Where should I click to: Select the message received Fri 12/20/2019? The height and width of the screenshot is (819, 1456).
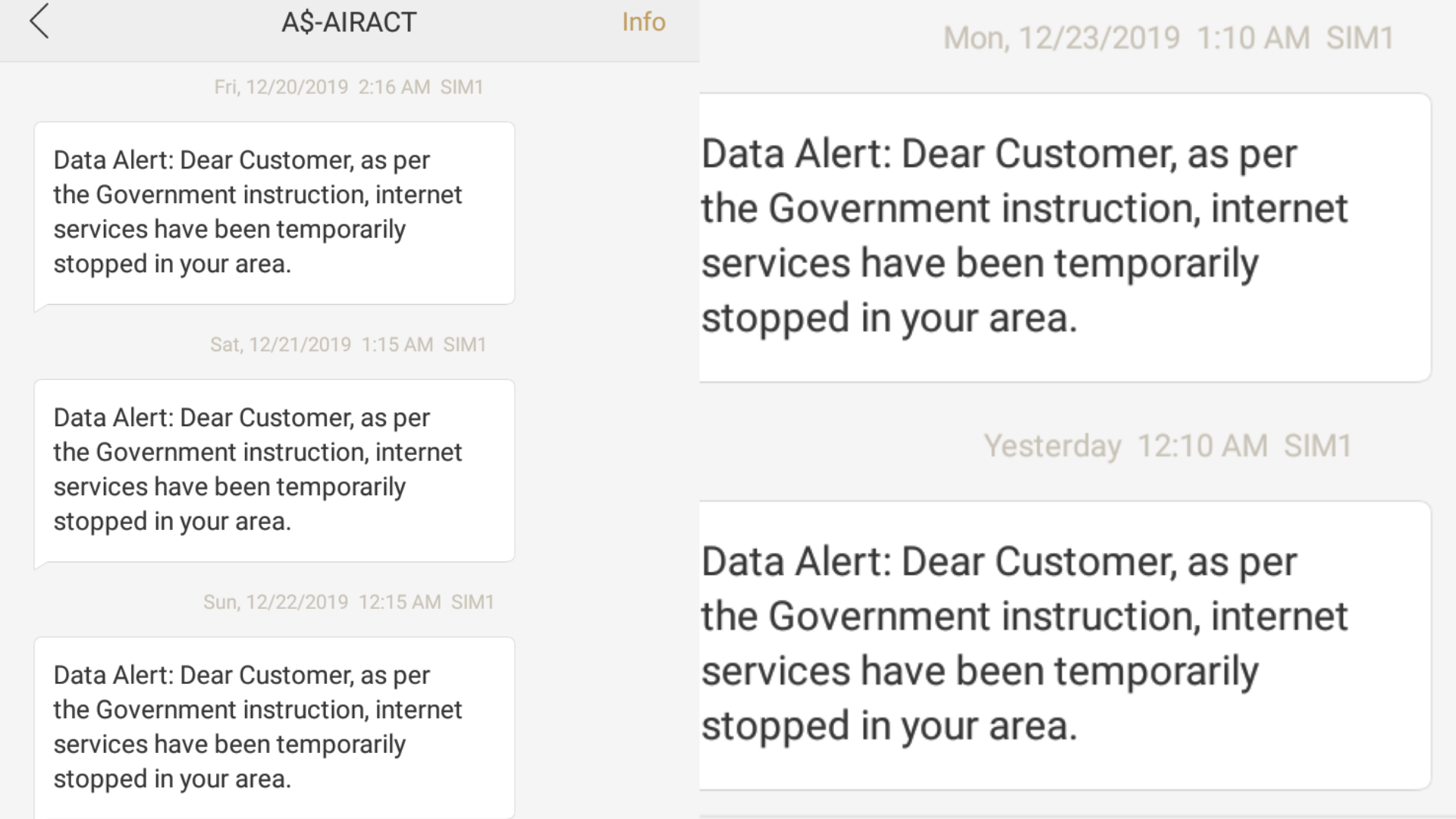[274, 213]
